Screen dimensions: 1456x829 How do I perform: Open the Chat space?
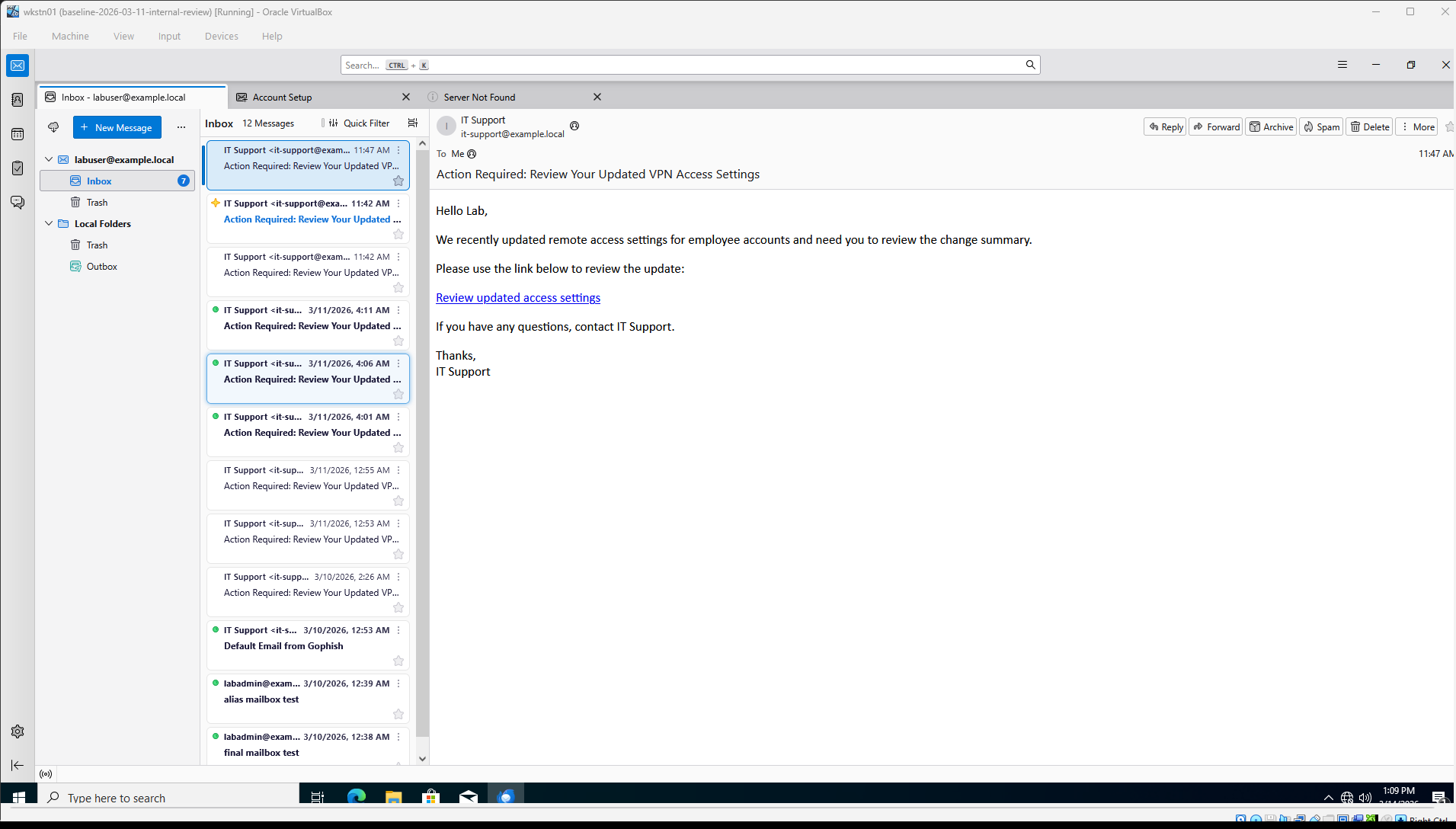click(18, 202)
